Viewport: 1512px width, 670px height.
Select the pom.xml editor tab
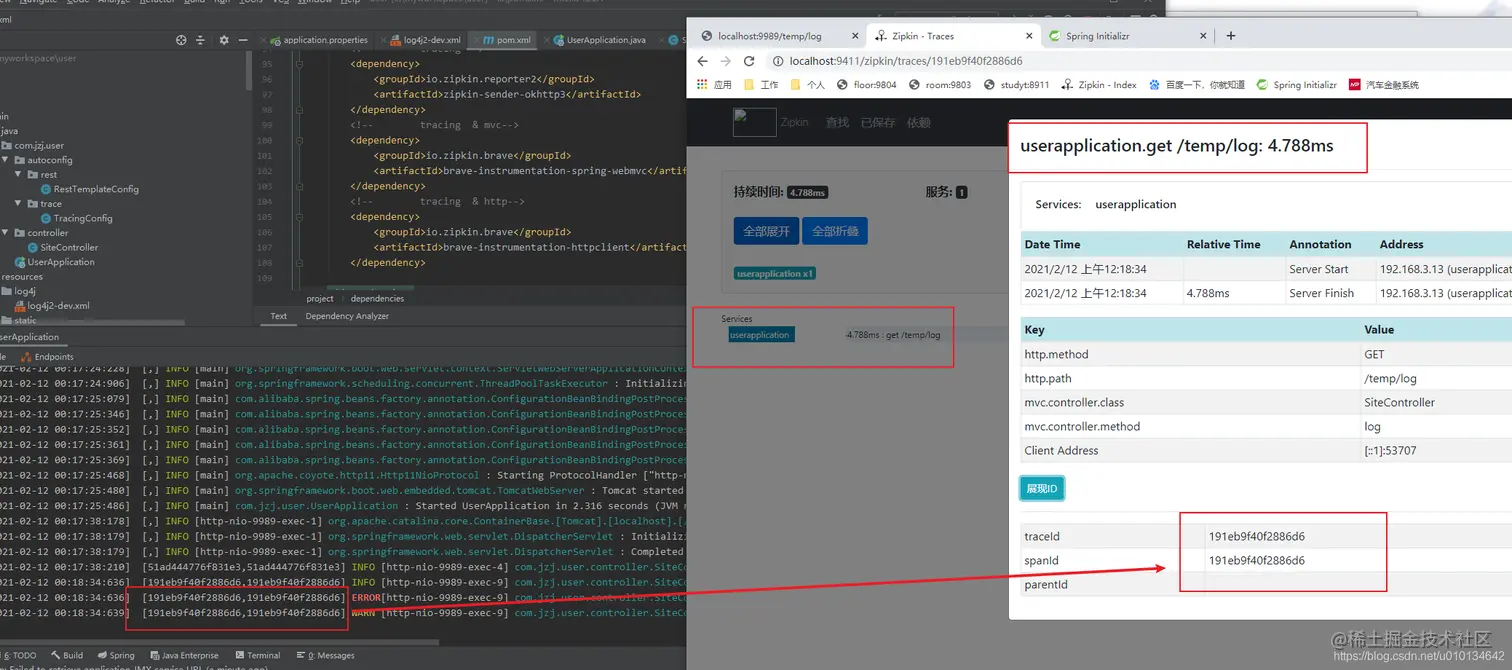point(508,40)
